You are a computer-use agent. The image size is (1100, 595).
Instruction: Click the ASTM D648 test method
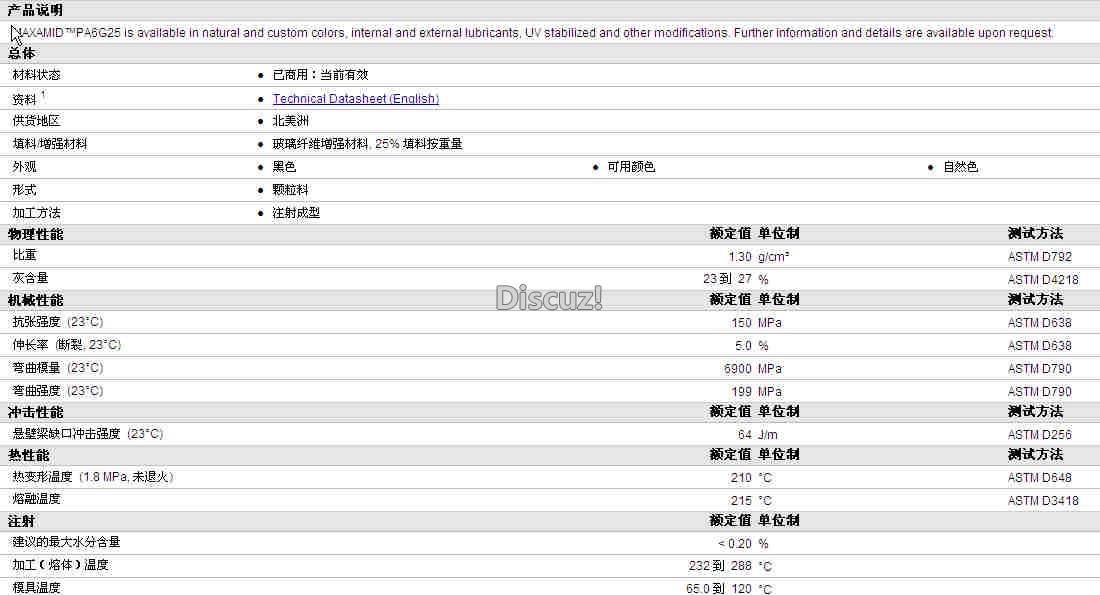pyautogui.click(x=1040, y=478)
